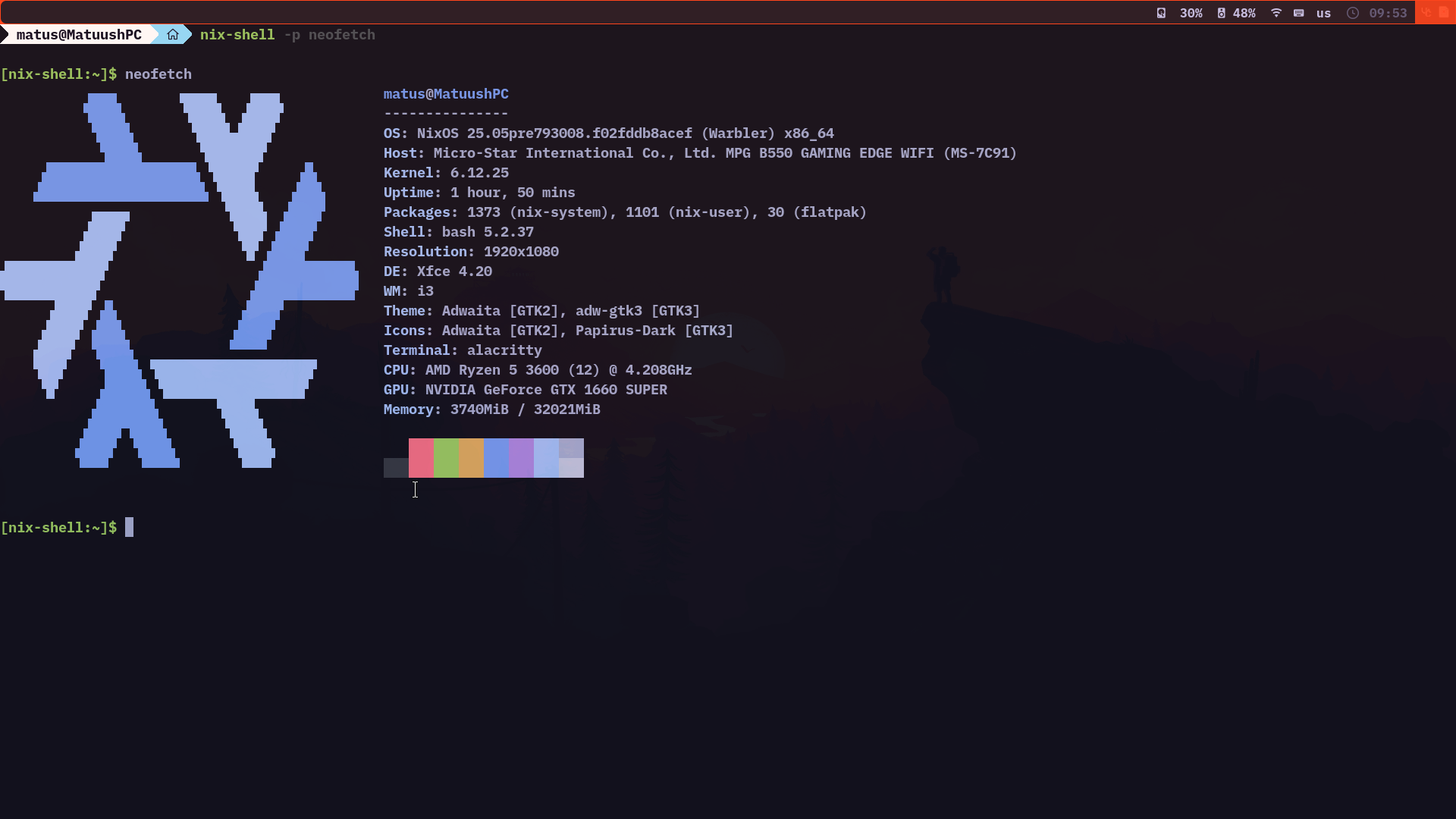
Task: Click the home folder icon in prompt
Action: point(173,35)
